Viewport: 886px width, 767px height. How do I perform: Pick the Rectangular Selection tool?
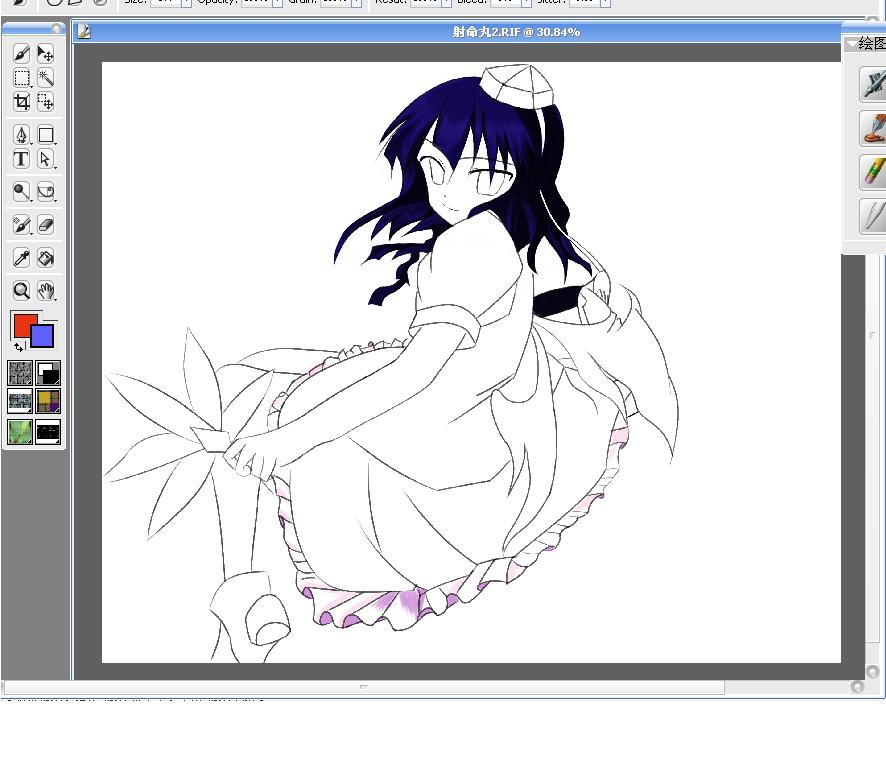tap(21, 77)
